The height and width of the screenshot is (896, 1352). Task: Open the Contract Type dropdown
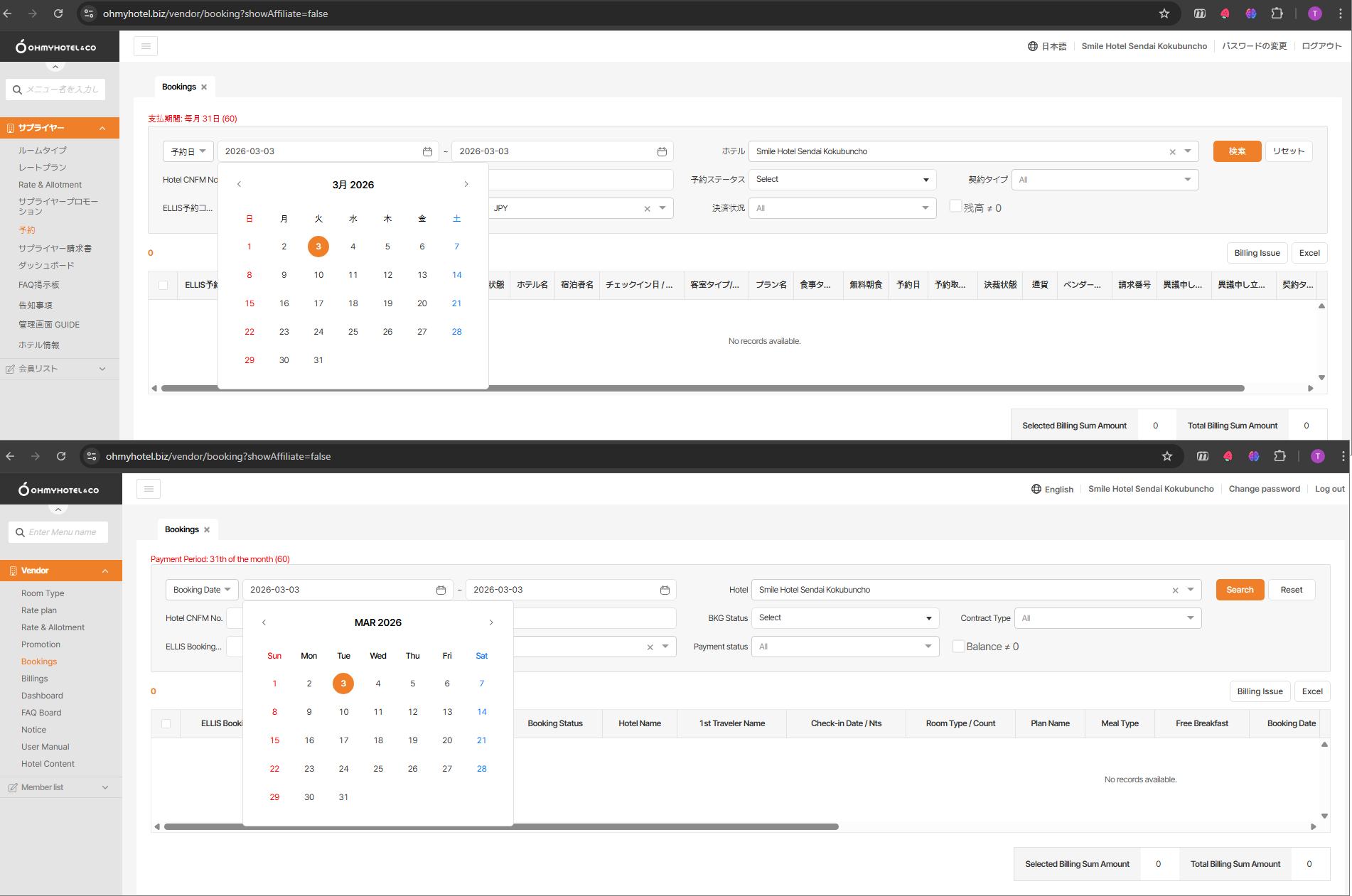pos(1108,618)
